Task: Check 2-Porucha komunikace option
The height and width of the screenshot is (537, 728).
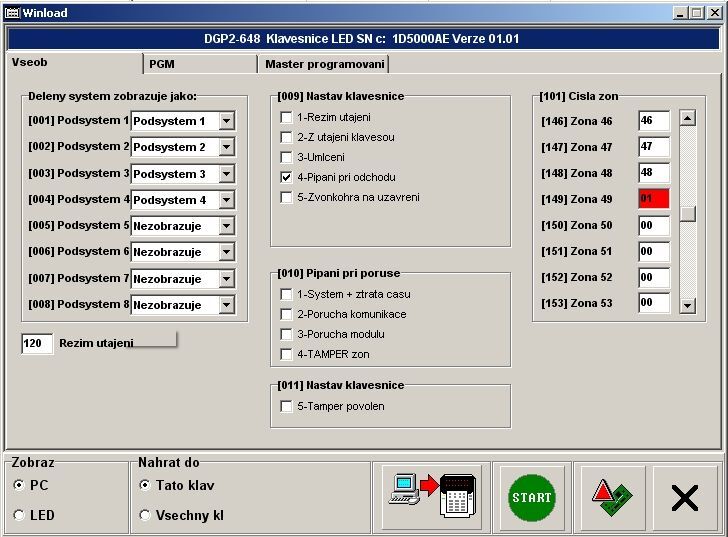Action: click(x=287, y=314)
